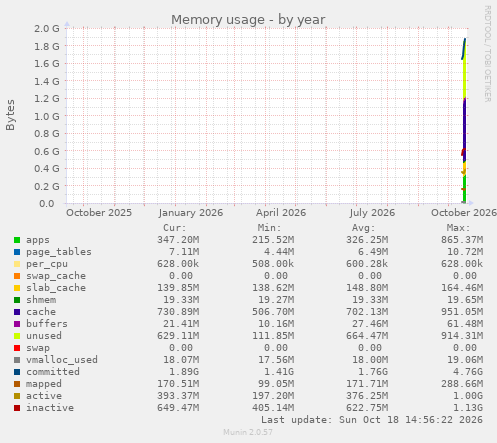Click the per_cpu pale yellow swatch

click(x=17, y=264)
